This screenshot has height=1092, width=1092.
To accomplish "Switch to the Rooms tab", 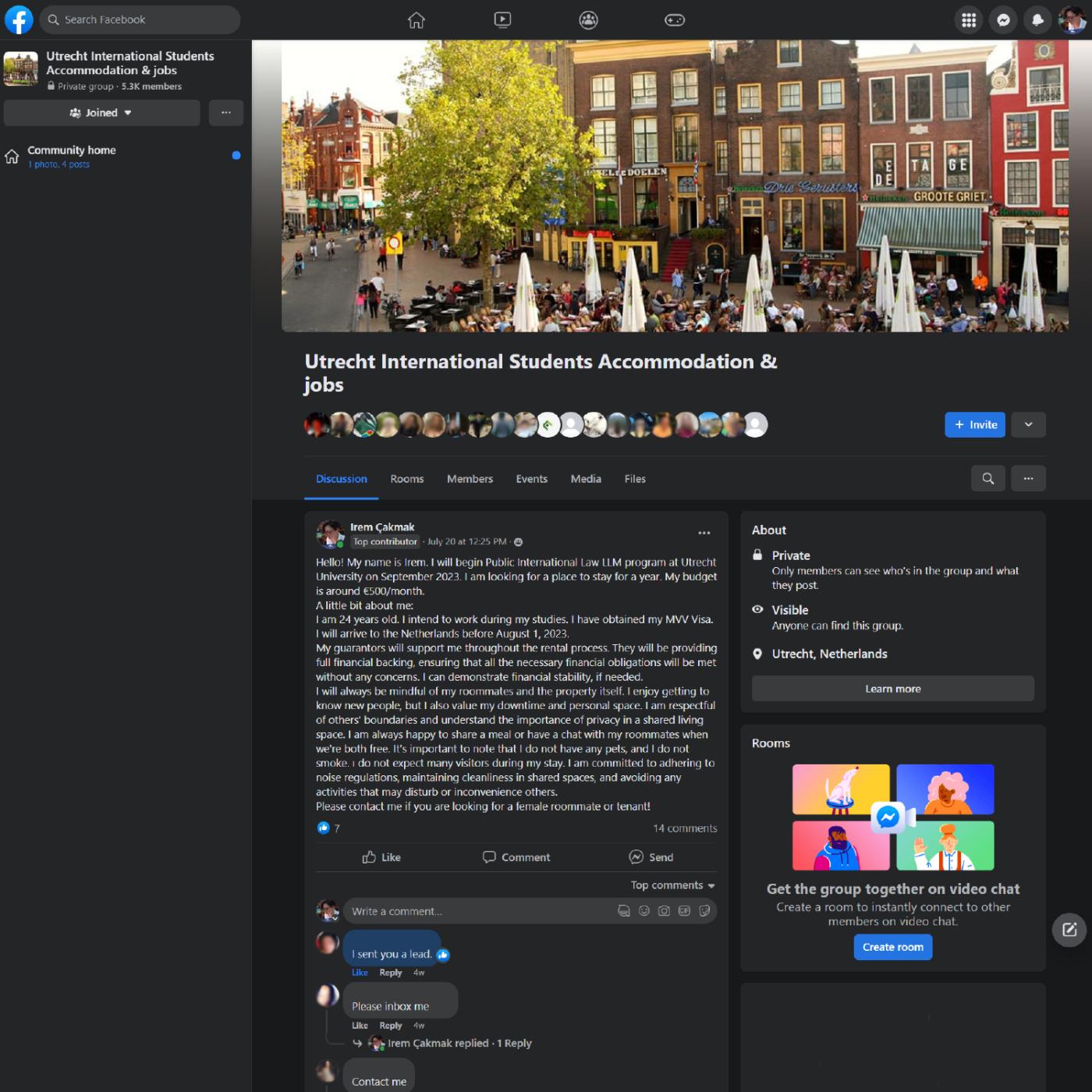I will 407,479.
